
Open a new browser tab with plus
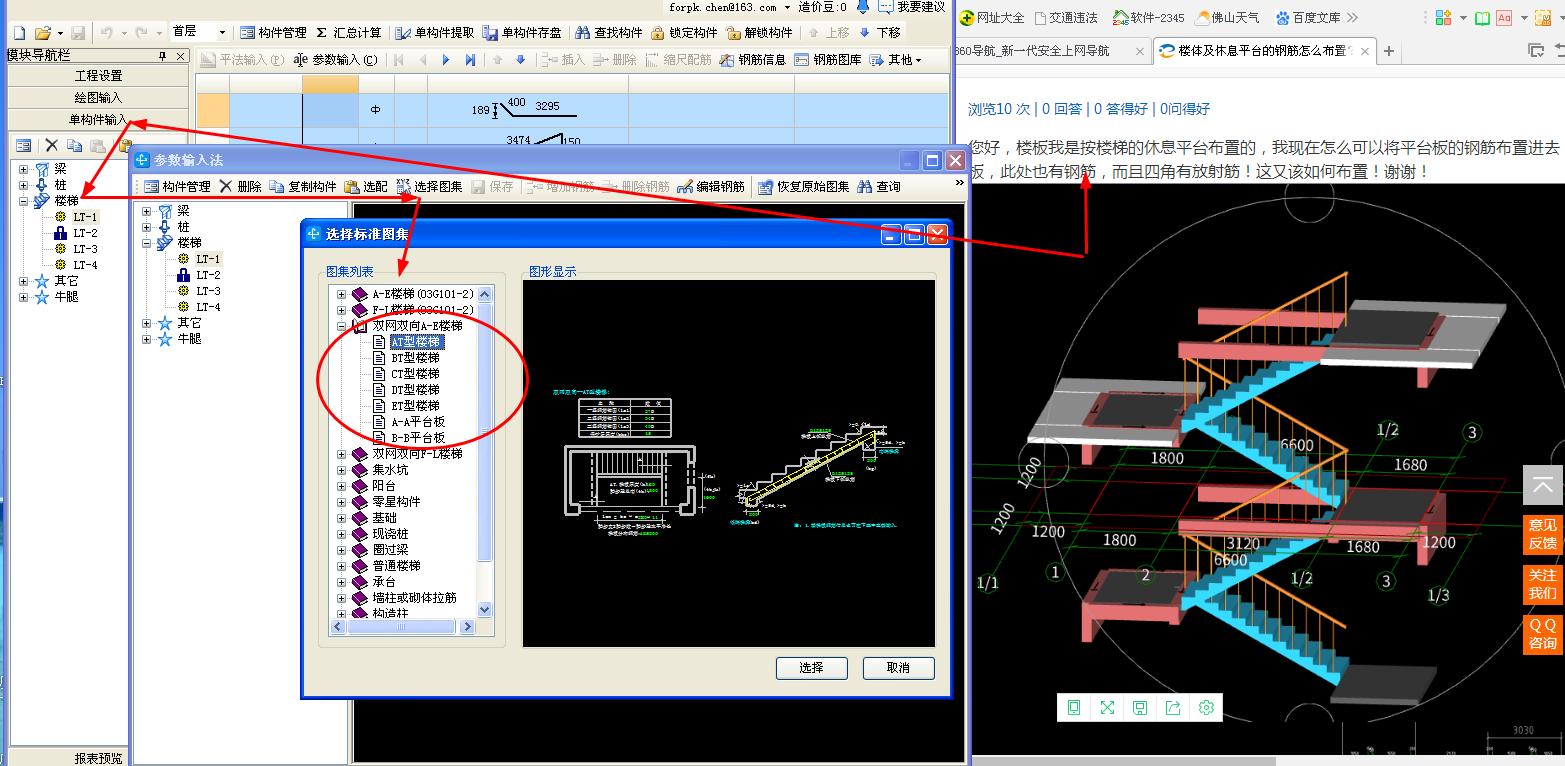1389,51
